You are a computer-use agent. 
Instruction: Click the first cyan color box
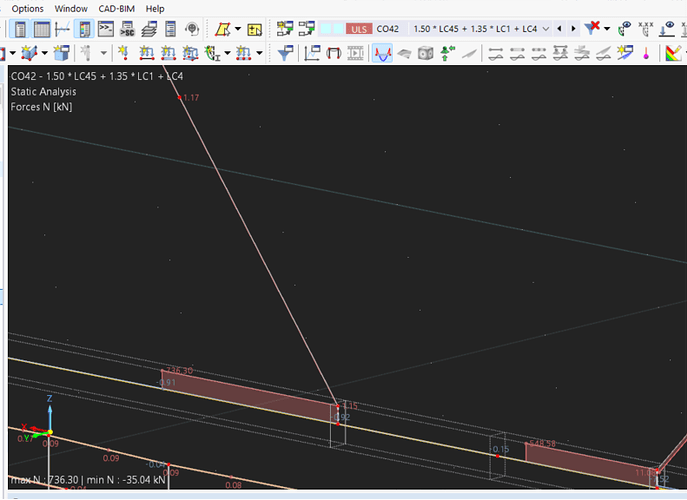(x=326, y=29)
